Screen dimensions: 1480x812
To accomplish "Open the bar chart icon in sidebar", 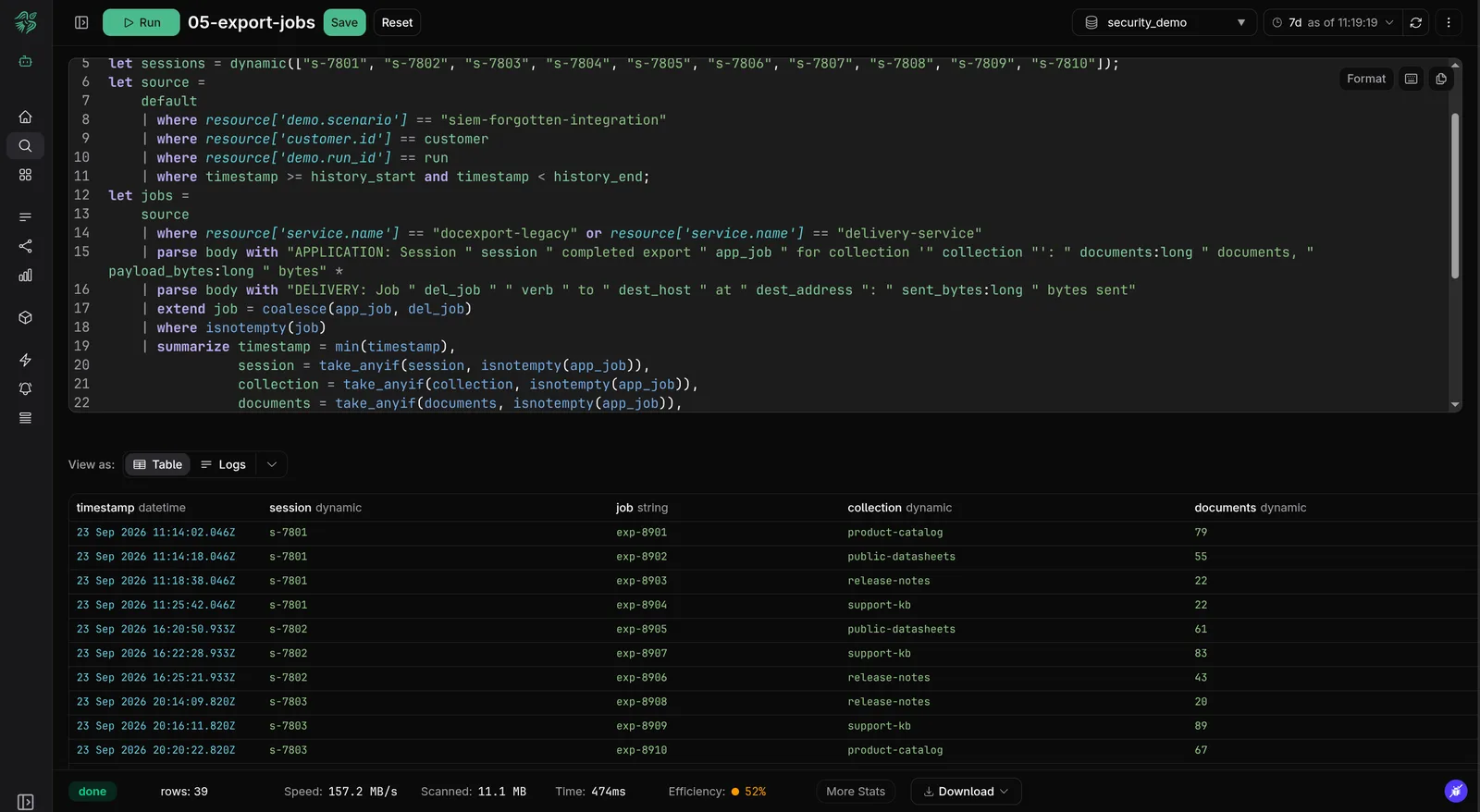I will (26, 276).
